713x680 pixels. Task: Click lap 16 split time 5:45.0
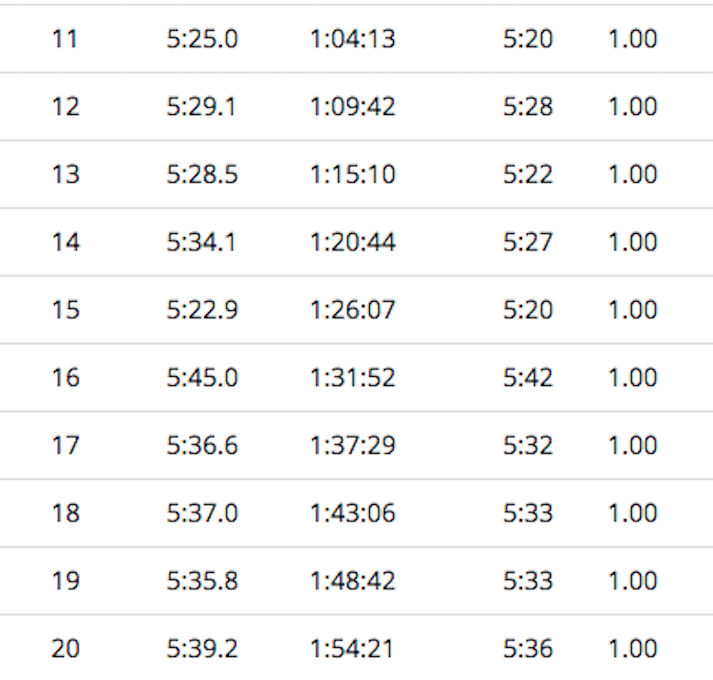coord(201,378)
